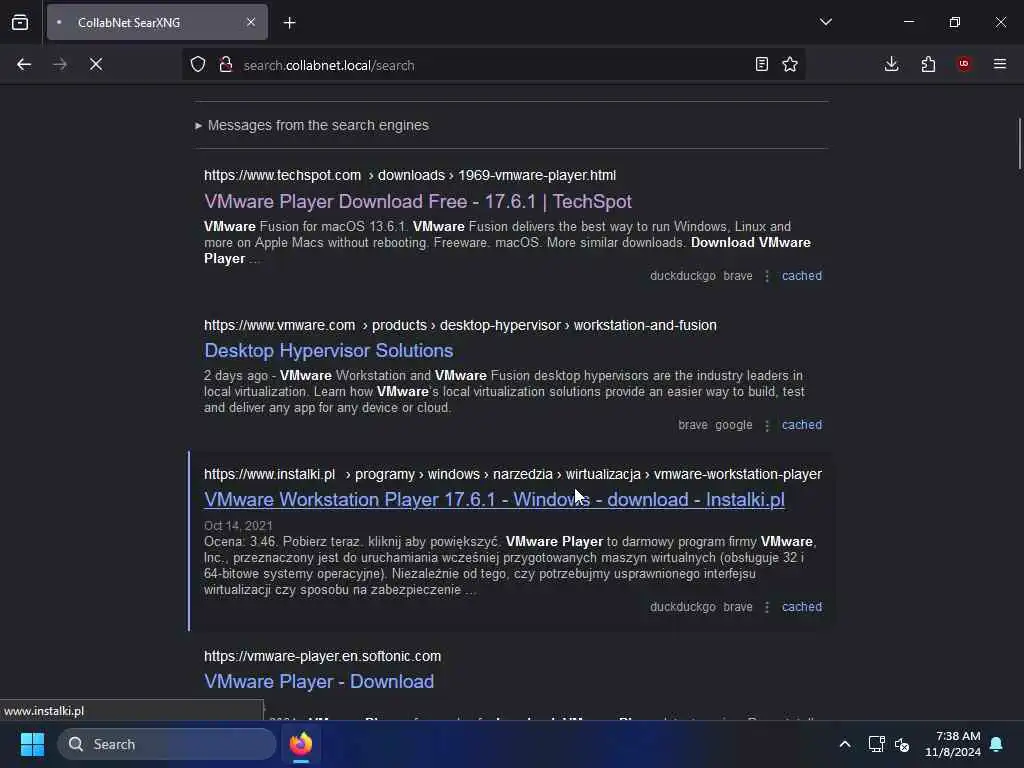Screen dimensions: 1024x768
Task: Bookmark this page with star icon
Action: (790, 64)
